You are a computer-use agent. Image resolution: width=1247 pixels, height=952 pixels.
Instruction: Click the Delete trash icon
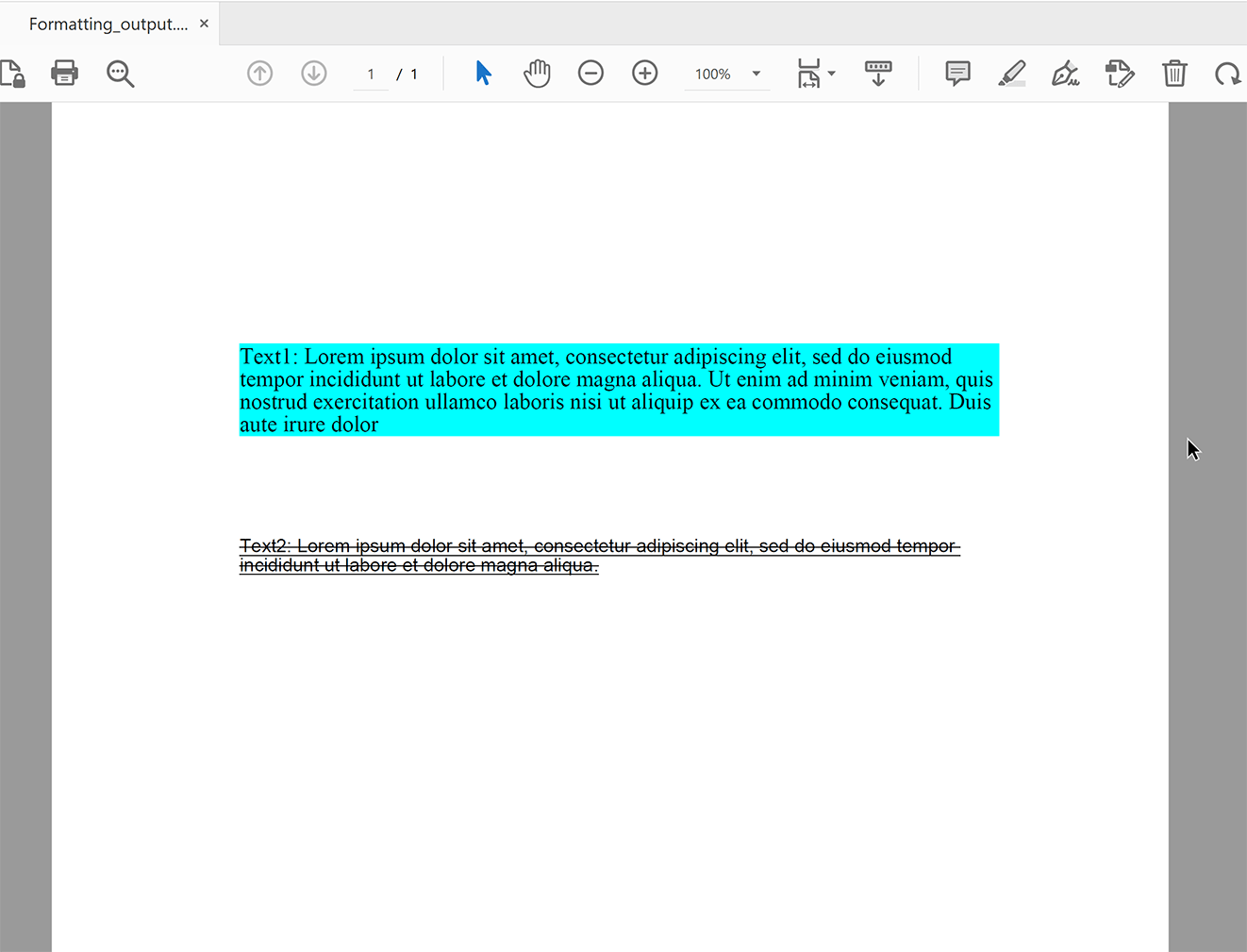pyautogui.click(x=1174, y=73)
